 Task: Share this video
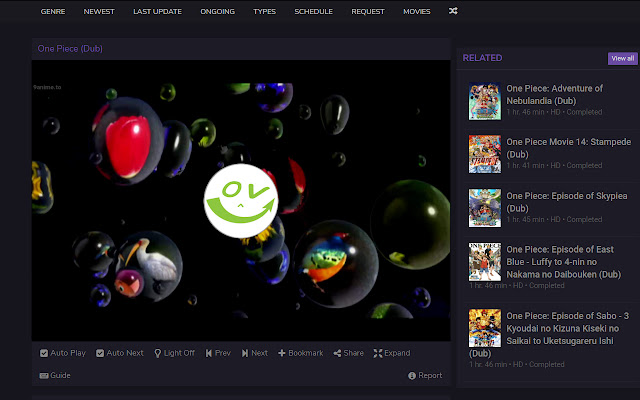point(348,353)
